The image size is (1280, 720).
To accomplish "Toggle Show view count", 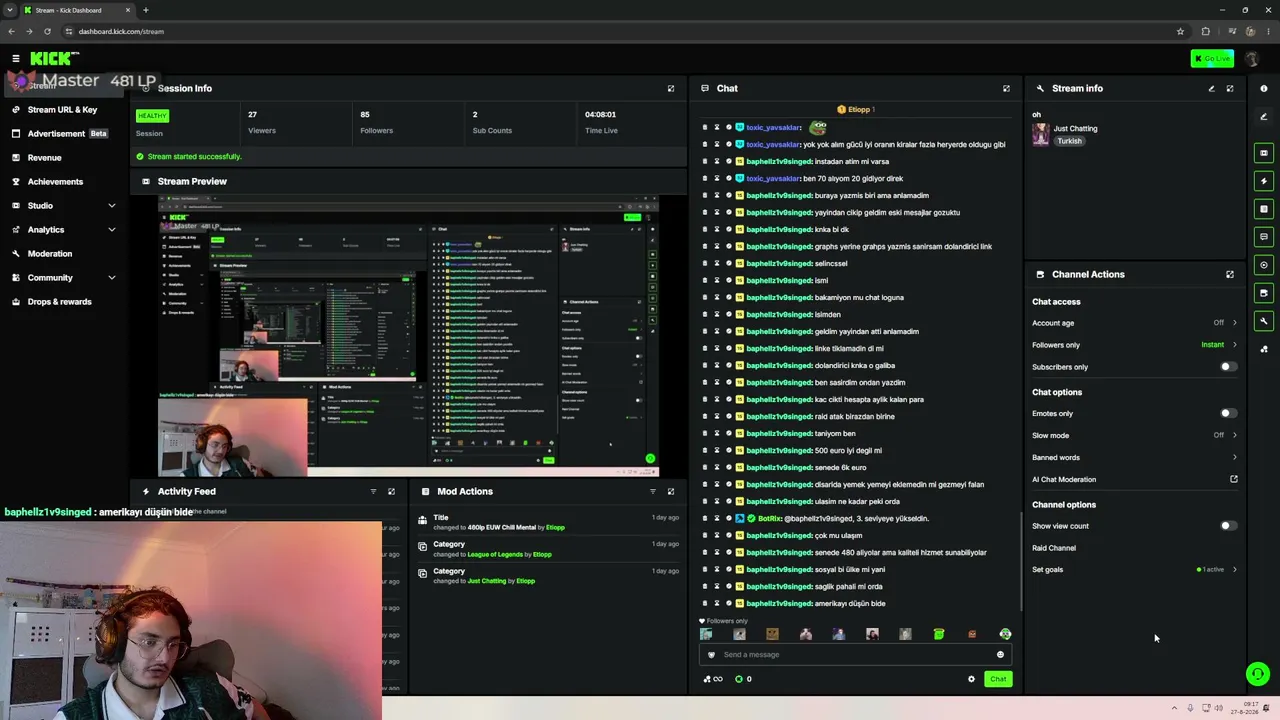I will [x=1228, y=526].
